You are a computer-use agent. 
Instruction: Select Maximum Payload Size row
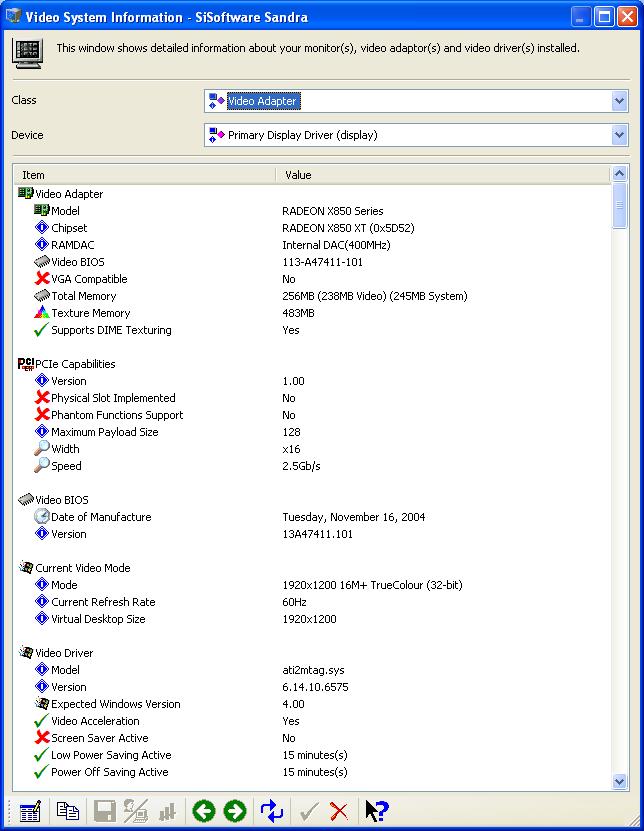click(x=312, y=432)
